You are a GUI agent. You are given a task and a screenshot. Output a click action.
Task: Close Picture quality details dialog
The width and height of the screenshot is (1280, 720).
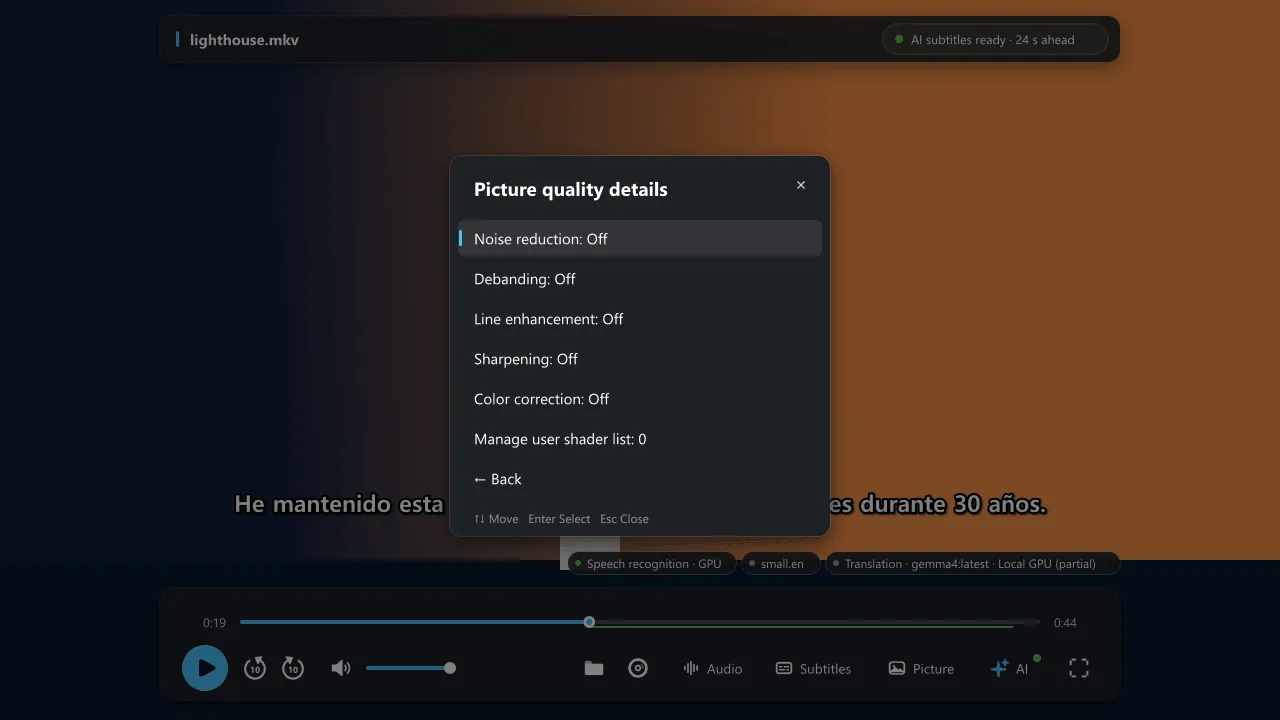[801, 185]
